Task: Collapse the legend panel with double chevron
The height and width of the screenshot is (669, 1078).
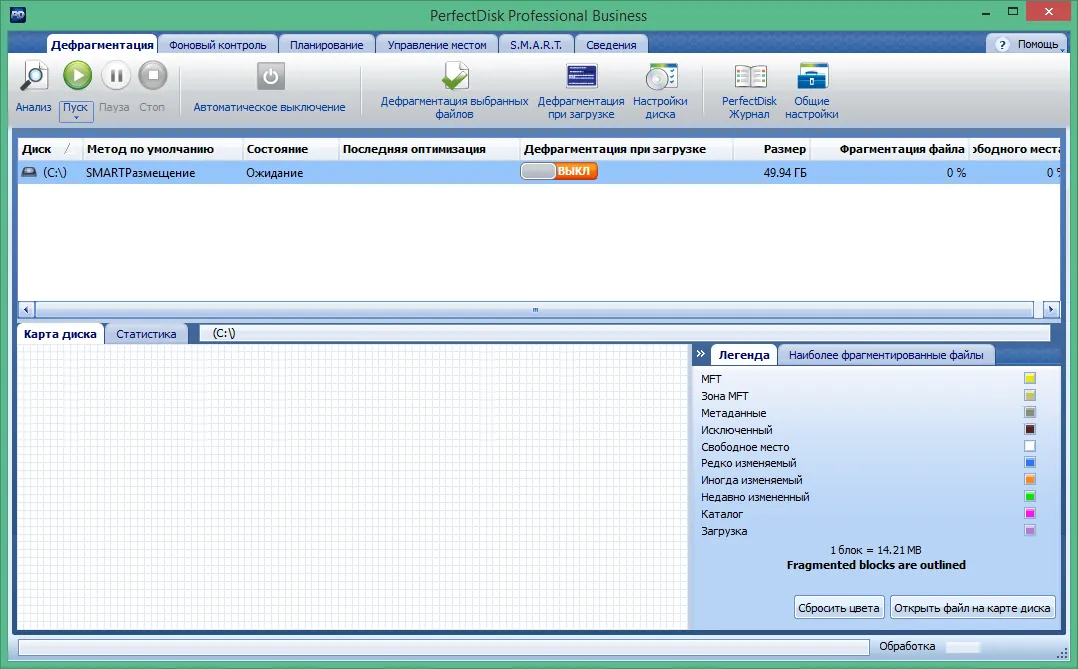Action: (701, 354)
